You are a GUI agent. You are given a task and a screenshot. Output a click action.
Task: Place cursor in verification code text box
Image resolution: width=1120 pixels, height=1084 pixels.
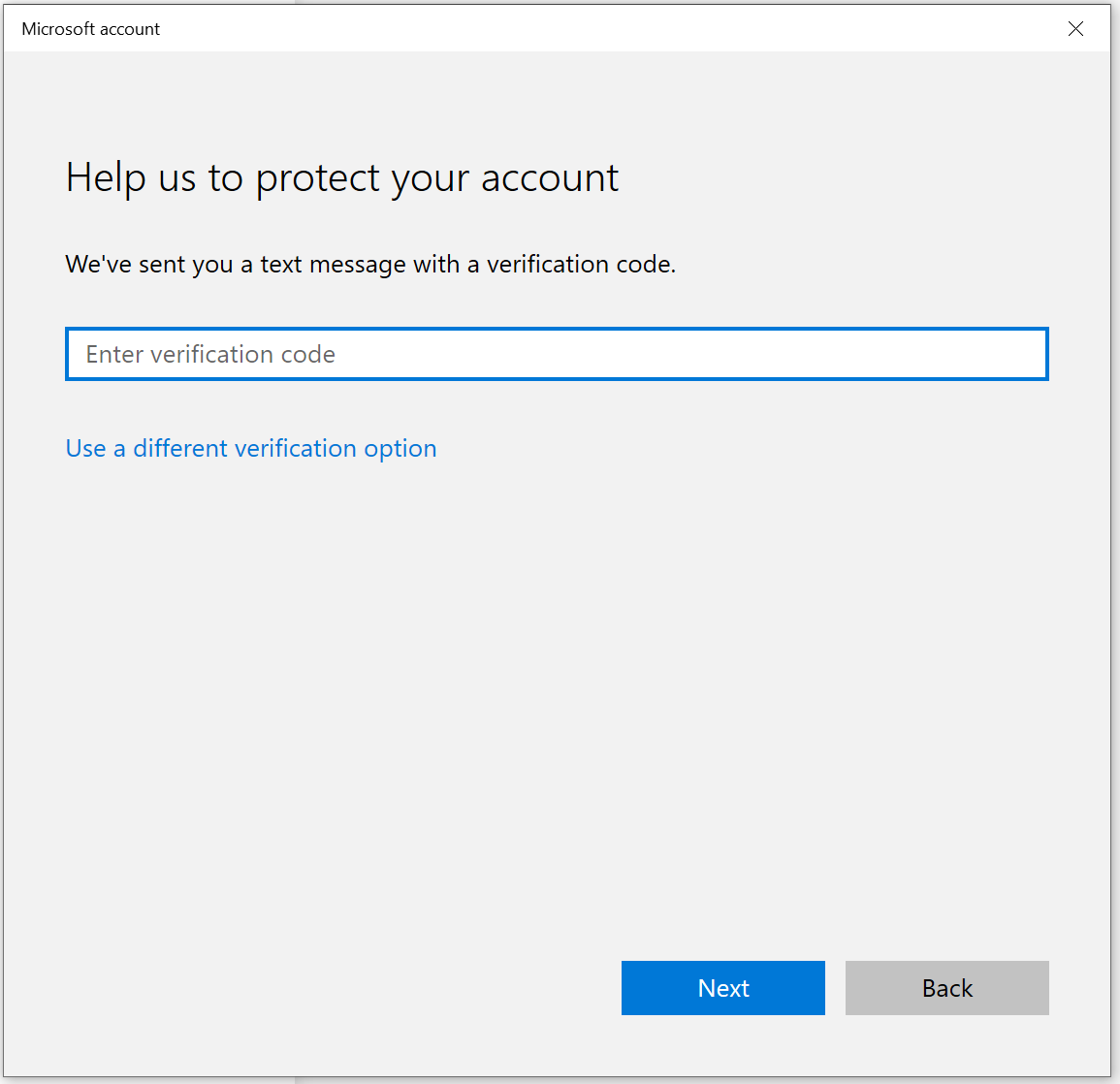pos(557,354)
